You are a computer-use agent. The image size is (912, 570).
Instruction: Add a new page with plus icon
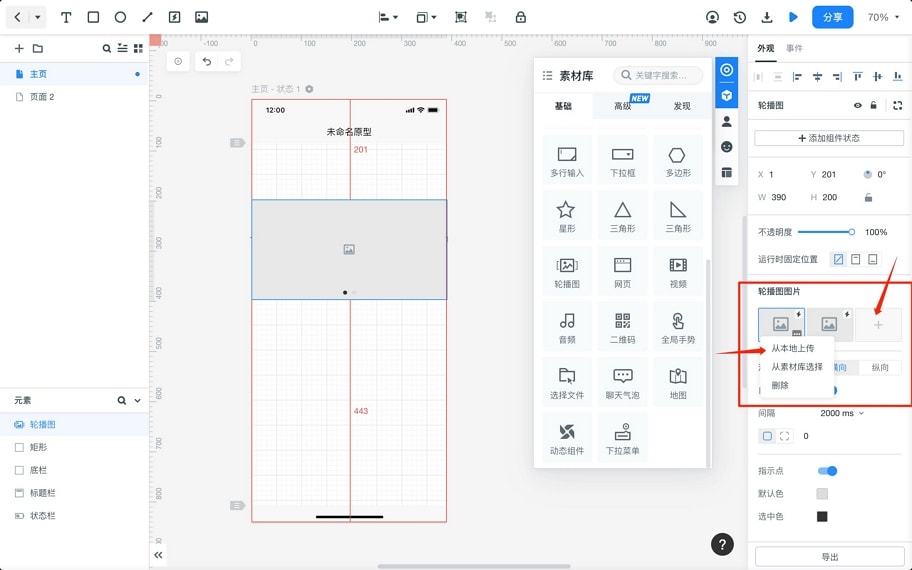click(19, 48)
